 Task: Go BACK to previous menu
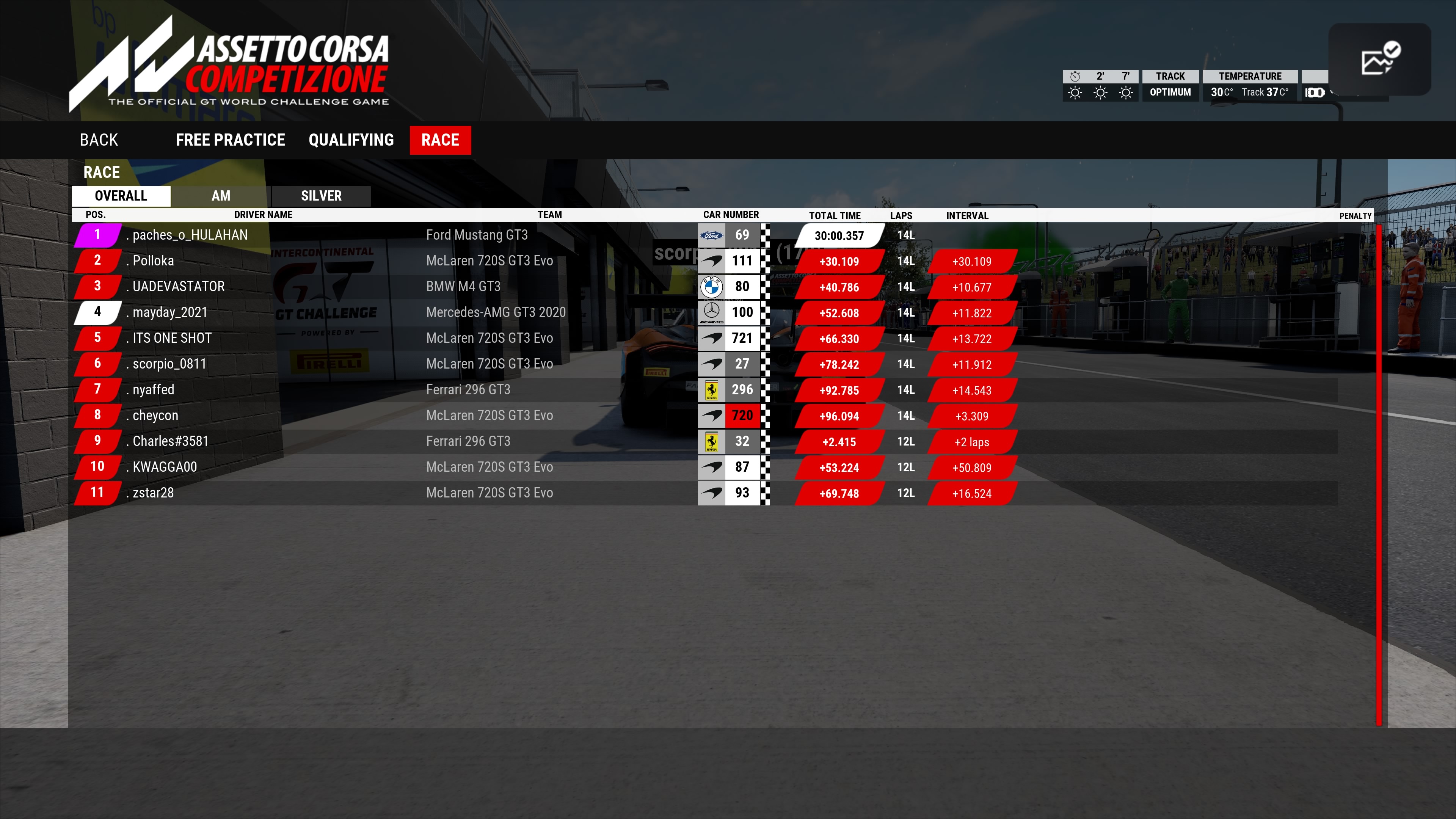(99, 140)
